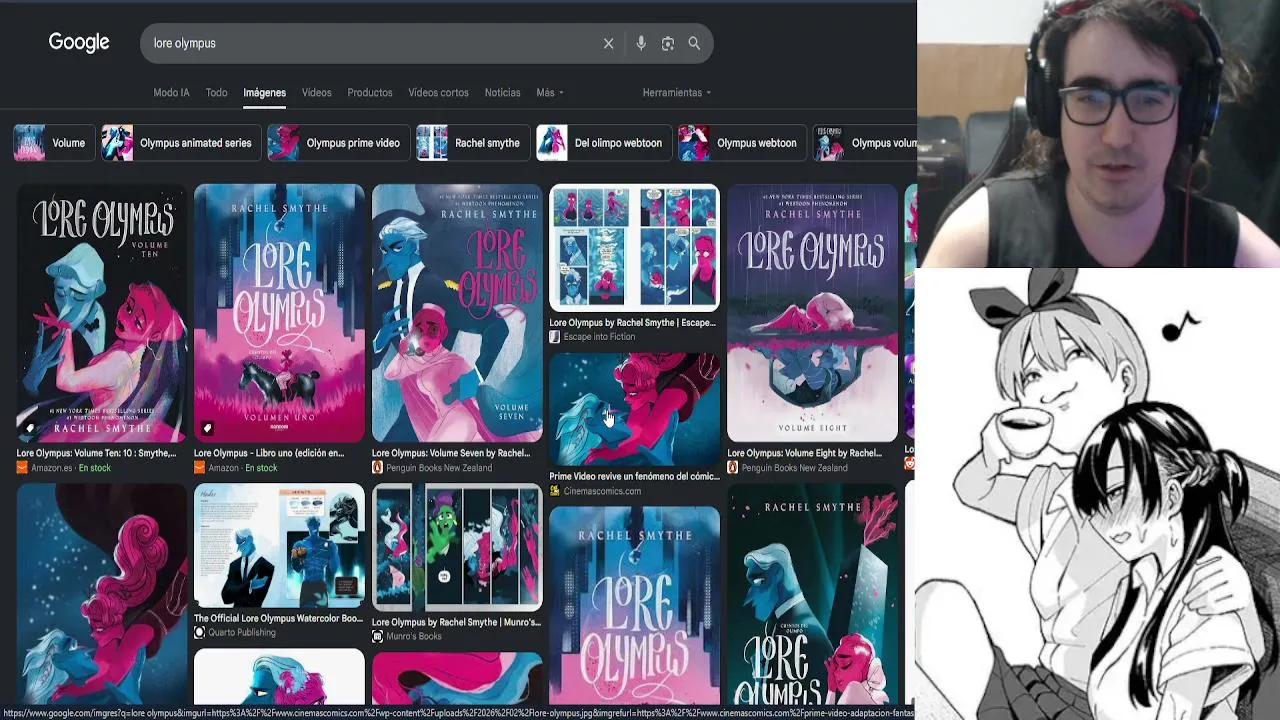The image size is (1280, 720).
Task: Open 'The Official Lore Olympus Watercolor Boo...' link
Action: coord(278,619)
